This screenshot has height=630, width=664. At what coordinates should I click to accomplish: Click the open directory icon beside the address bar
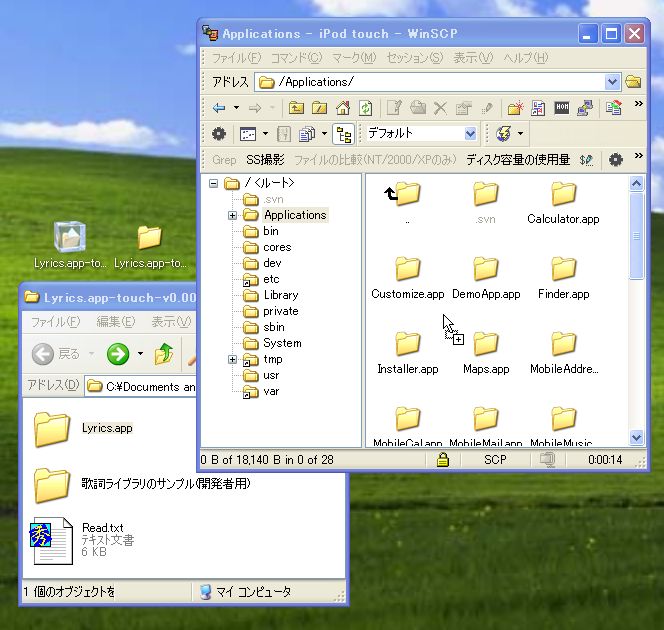[x=633, y=82]
